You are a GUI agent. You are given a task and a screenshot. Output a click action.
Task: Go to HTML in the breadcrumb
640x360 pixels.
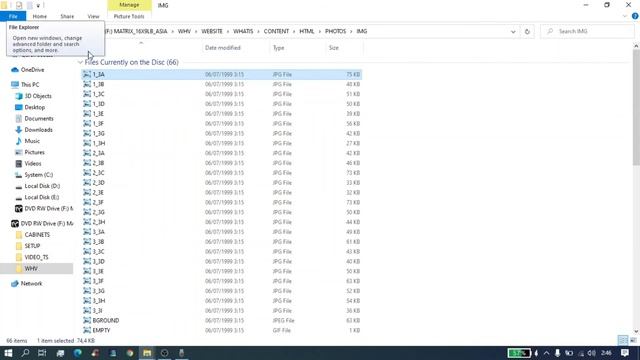click(307, 31)
